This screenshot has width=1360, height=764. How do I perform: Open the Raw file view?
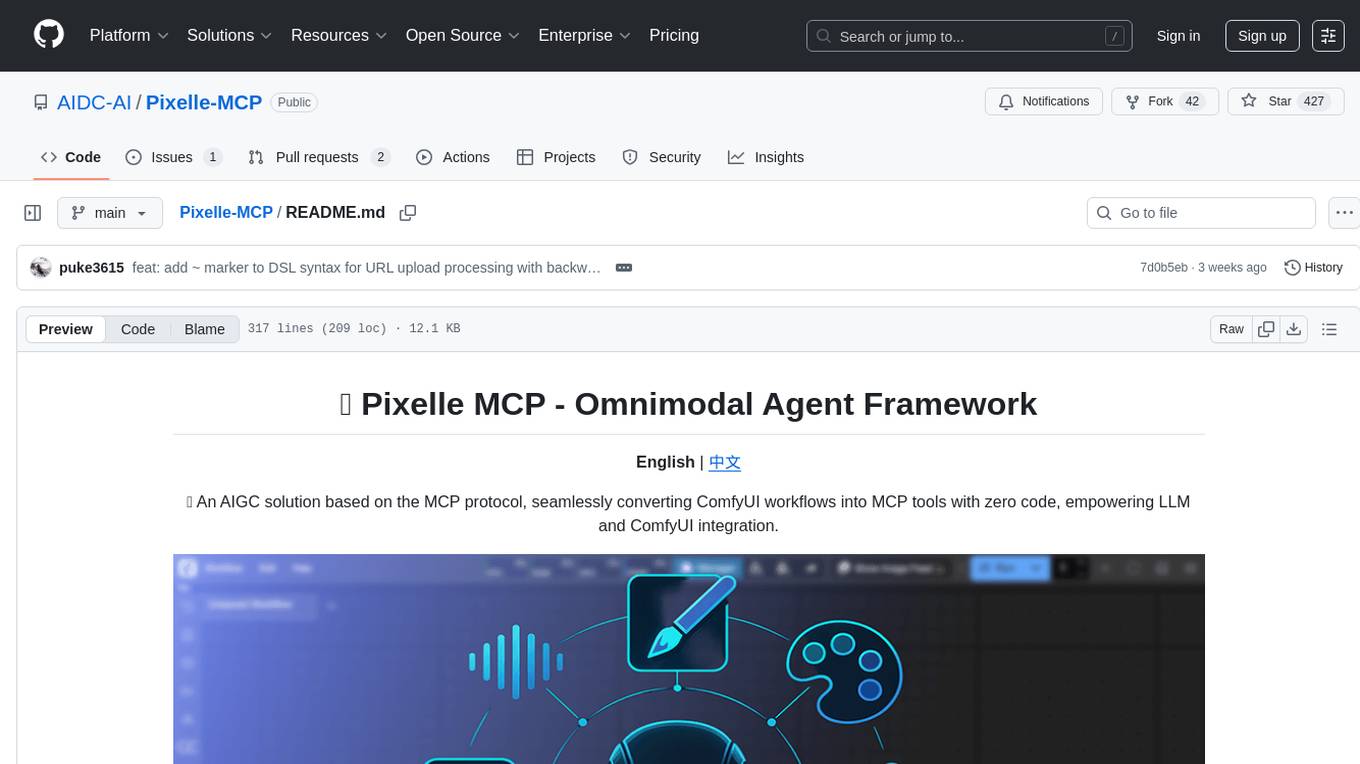coord(1231,329)
